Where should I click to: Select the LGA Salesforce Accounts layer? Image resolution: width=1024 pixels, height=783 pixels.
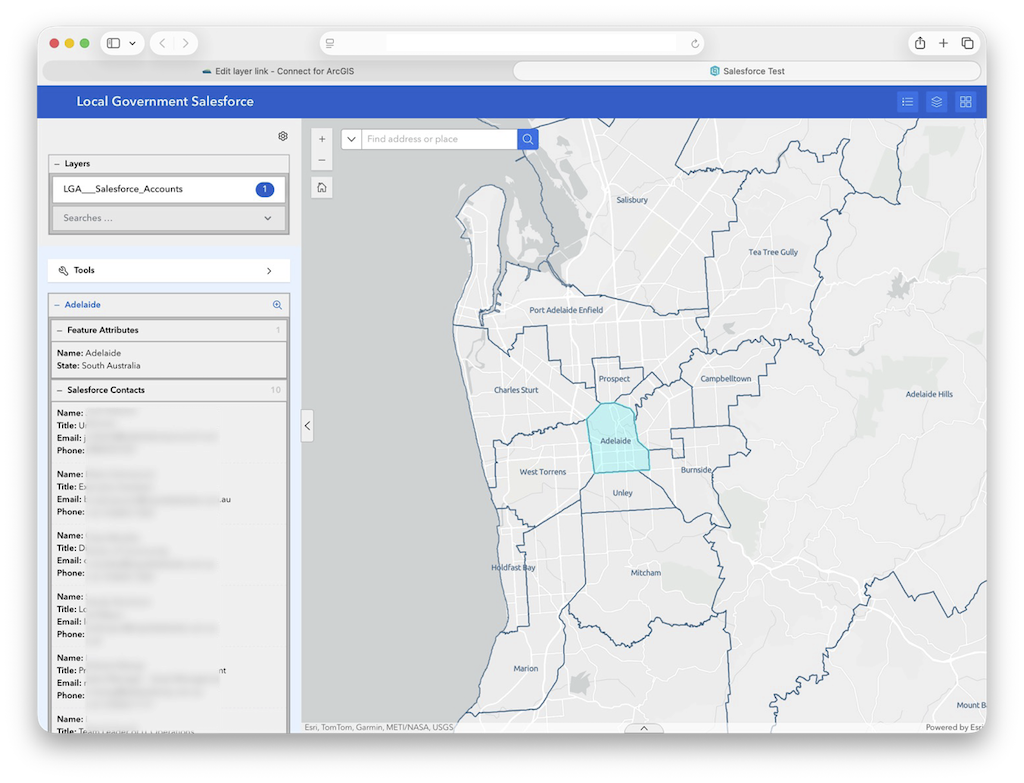coord(140,188)
